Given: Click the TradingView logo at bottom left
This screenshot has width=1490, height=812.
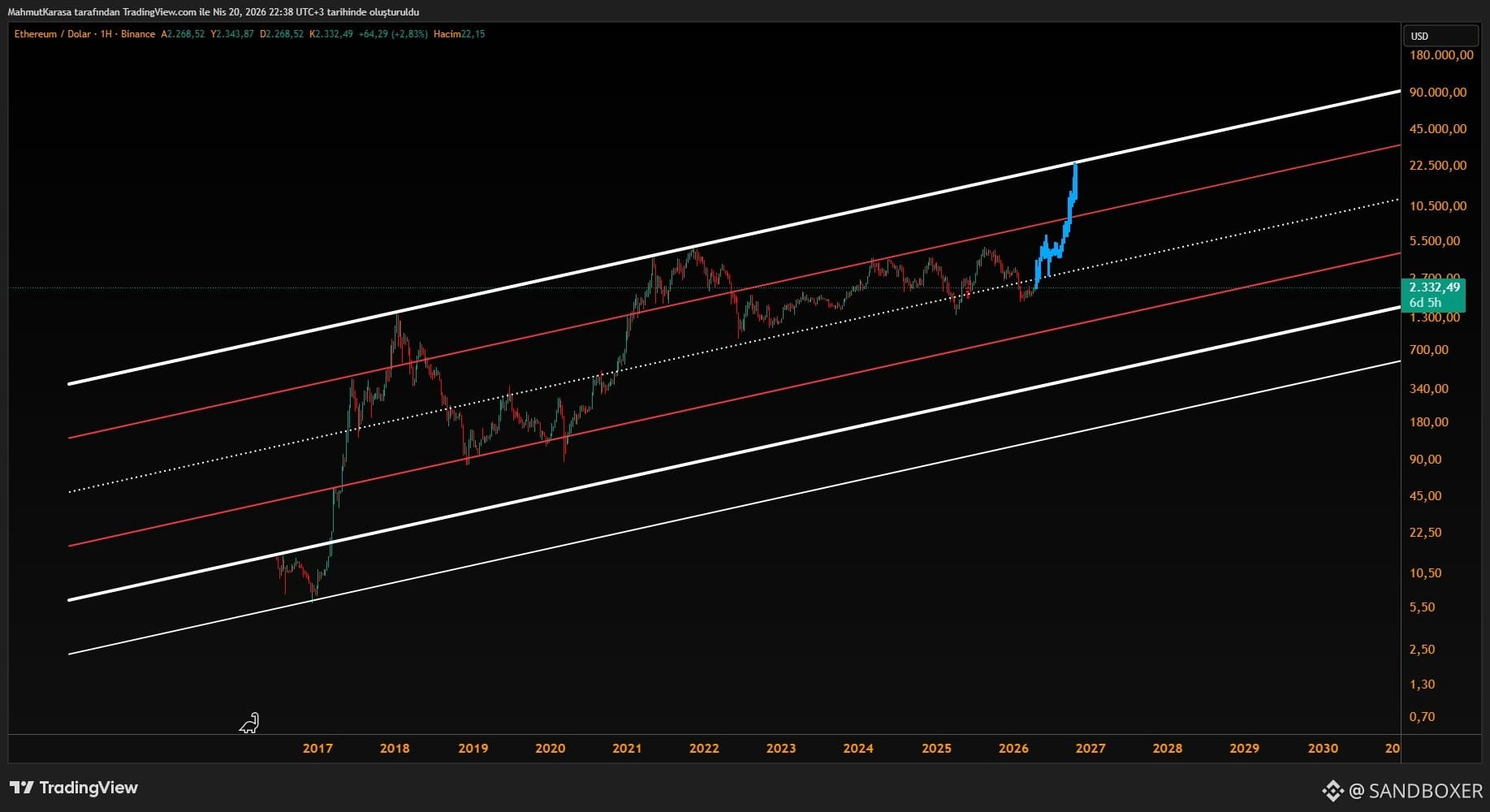Looking at the screenshot, I should coord(74,788).
